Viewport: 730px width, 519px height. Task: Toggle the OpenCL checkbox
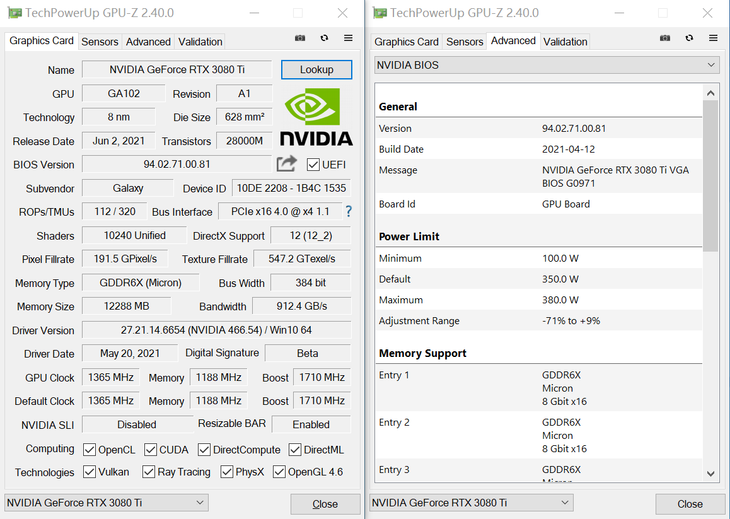[x=89, y=450]
